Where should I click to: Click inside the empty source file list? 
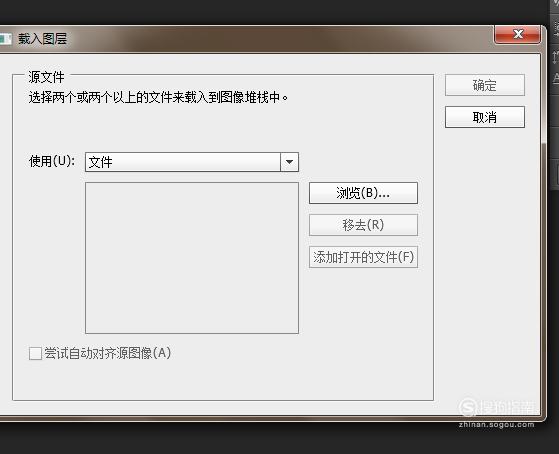pos(192,258)
